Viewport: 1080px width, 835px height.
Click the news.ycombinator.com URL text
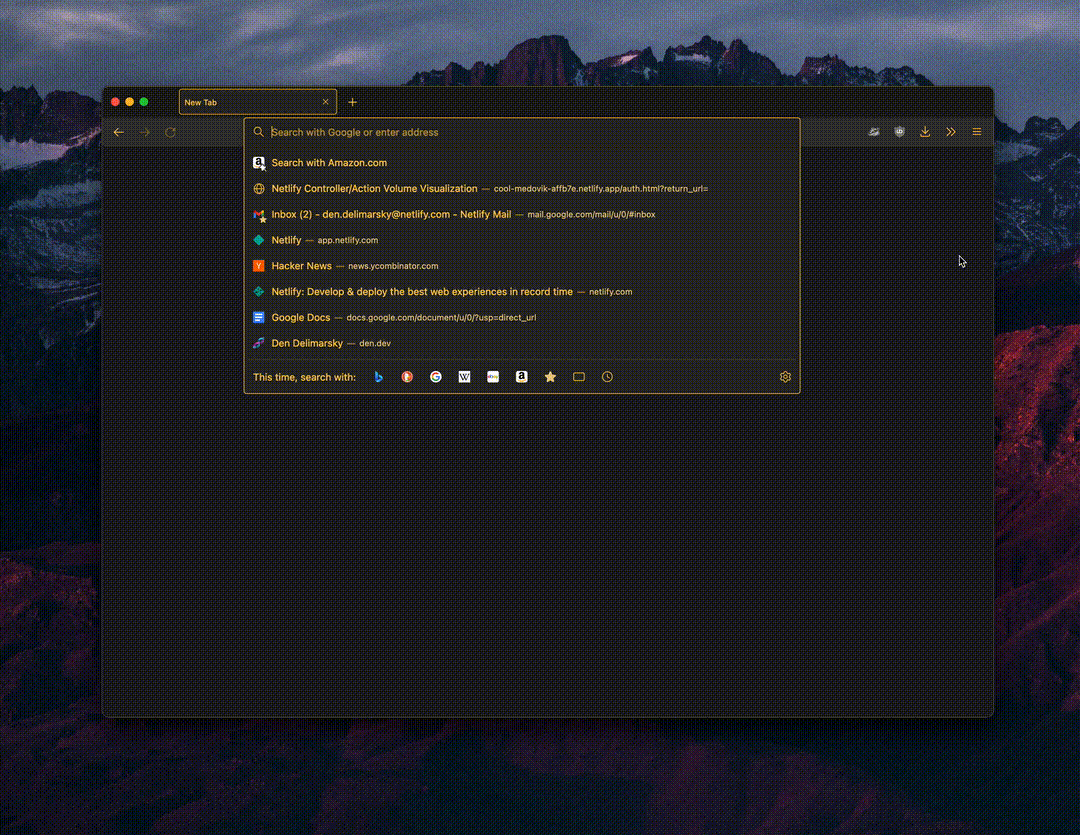(x=393, y=266)
